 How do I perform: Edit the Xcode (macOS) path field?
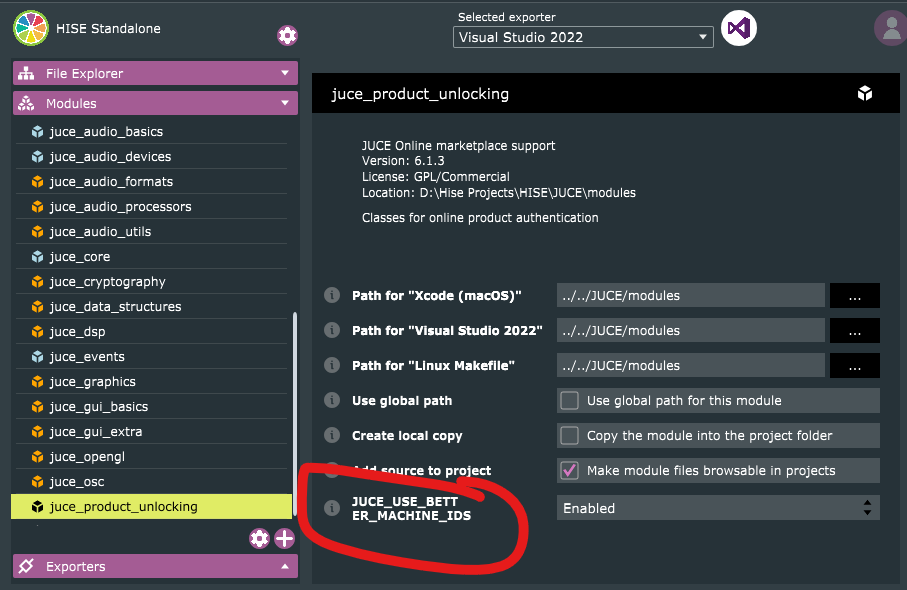click(691, 296)
